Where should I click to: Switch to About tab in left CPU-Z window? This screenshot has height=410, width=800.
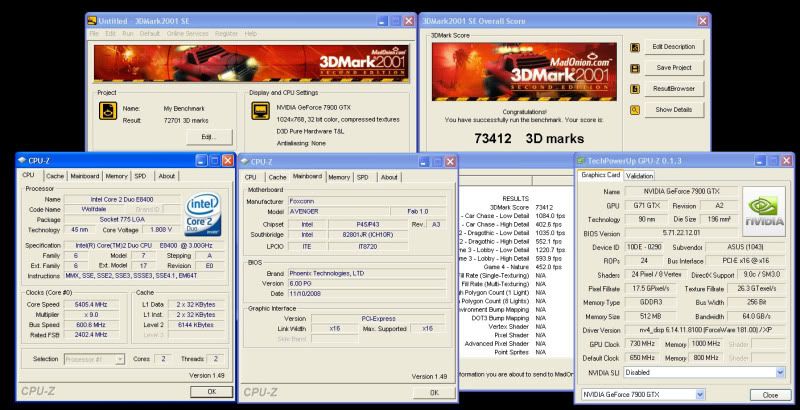[167, 176]
